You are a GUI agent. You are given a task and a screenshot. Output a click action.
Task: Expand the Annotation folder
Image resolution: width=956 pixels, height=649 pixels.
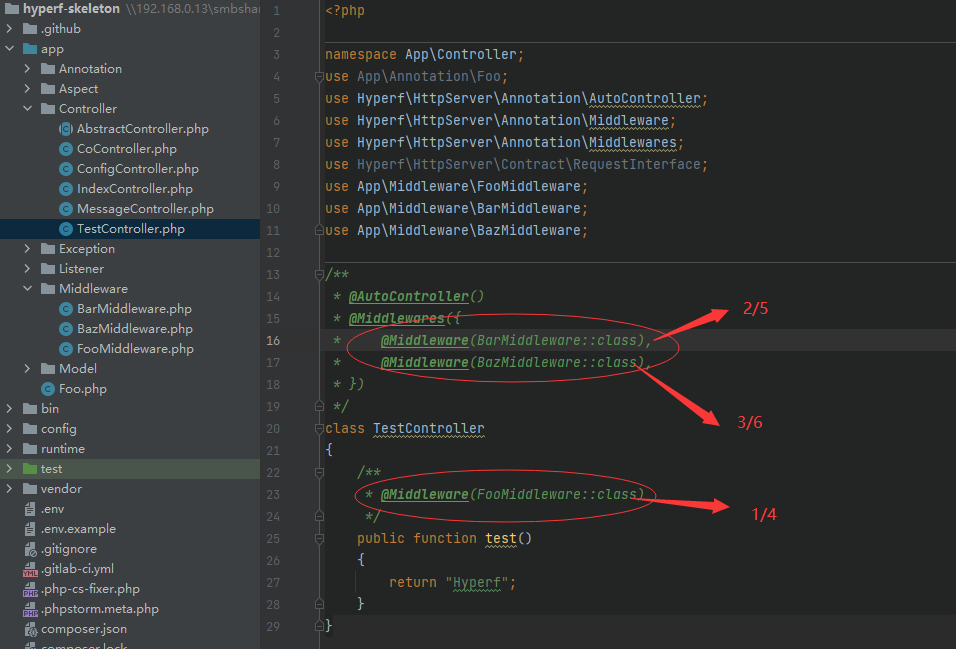tap(28, 69)
